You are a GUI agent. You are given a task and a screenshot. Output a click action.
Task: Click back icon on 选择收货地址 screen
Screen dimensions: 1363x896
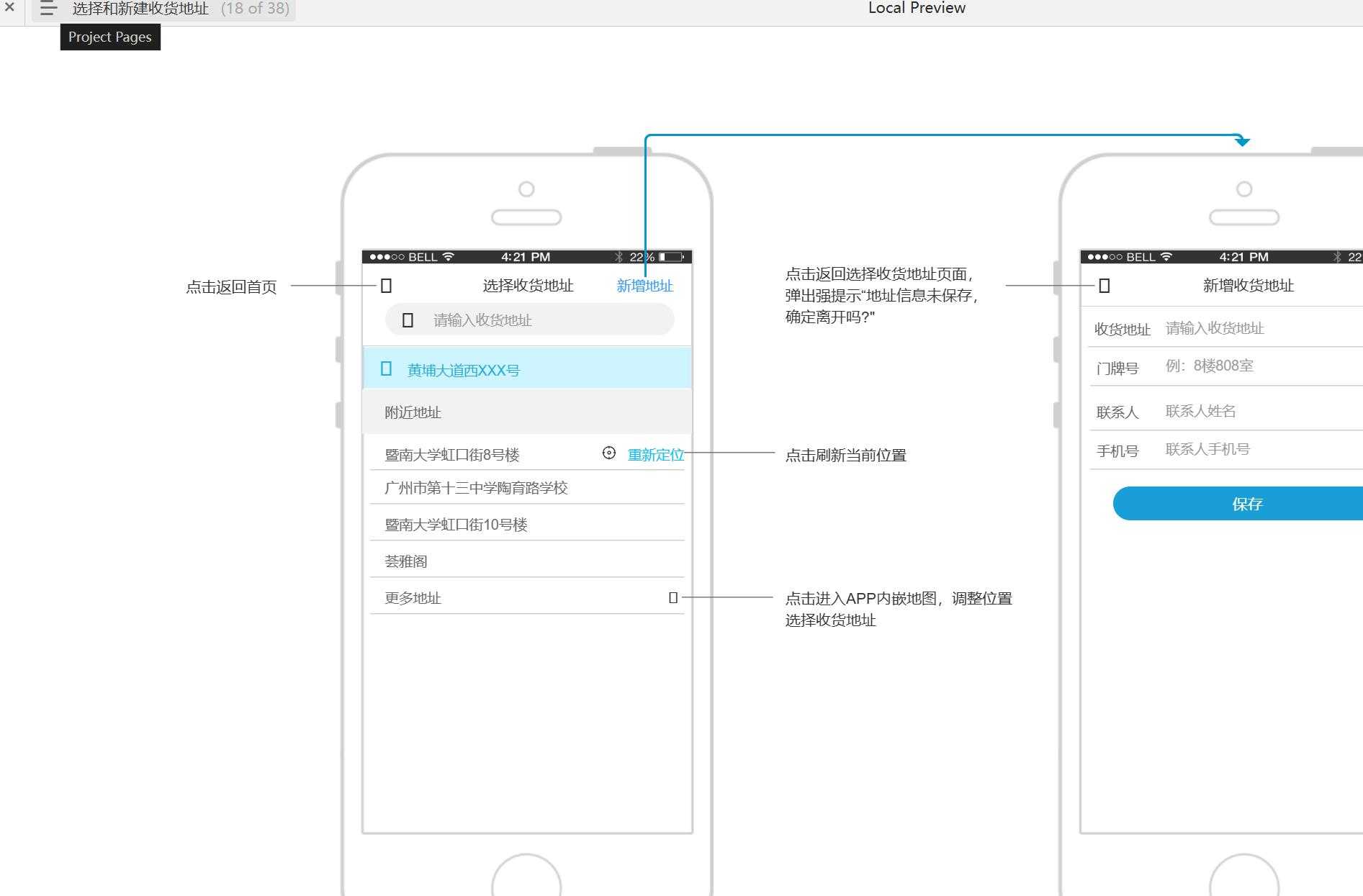point(386,286)
